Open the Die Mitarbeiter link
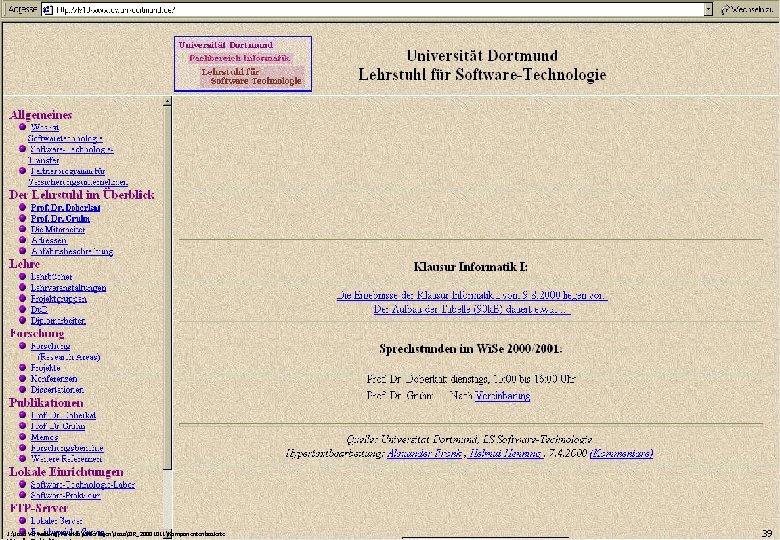Image resolution: width=780 pixels, height=540 pixels. coord(58,229)
